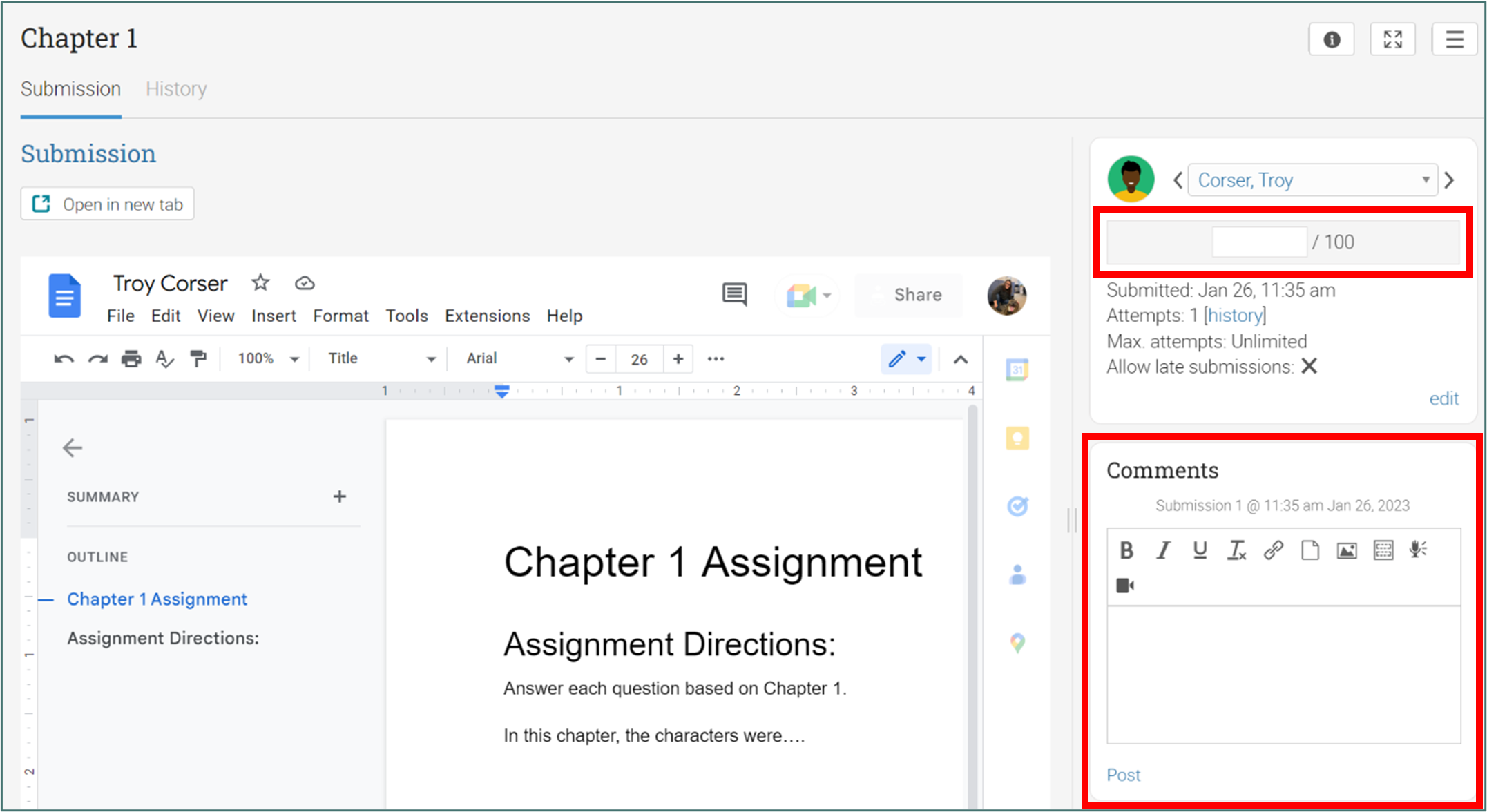Click the insert link icon in Comments
The image size is (1487, 812).
pos(1273,550)
